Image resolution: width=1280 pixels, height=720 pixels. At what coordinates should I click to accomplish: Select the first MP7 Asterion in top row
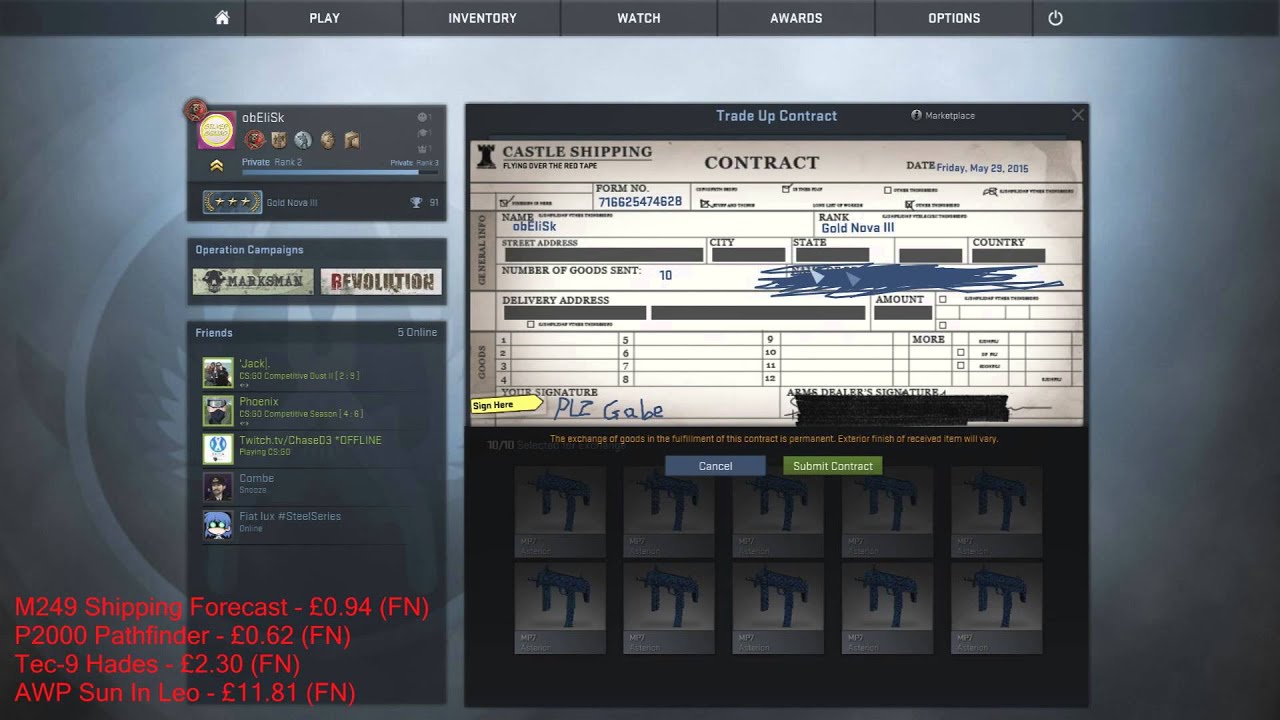tap(560, 512)
